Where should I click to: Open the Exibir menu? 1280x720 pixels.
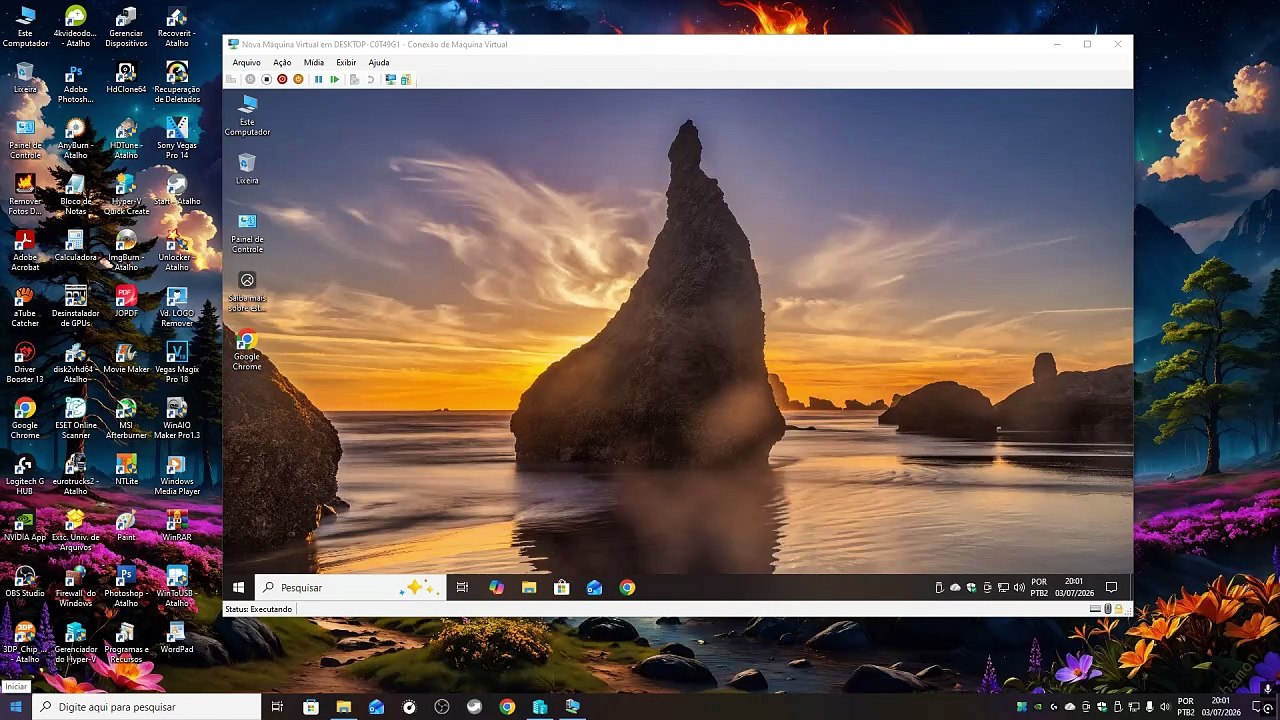[346, 62]
